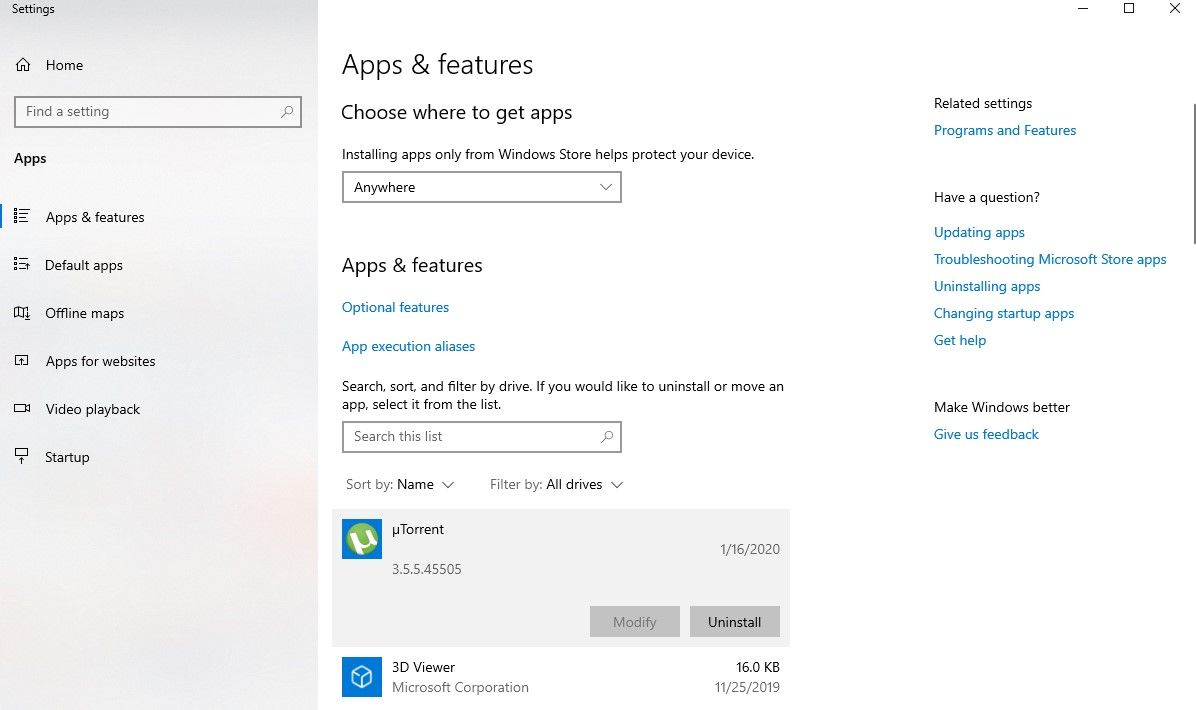
Task: Open Offline maps section
Action: pyautogui.click(x=85, y=313)
